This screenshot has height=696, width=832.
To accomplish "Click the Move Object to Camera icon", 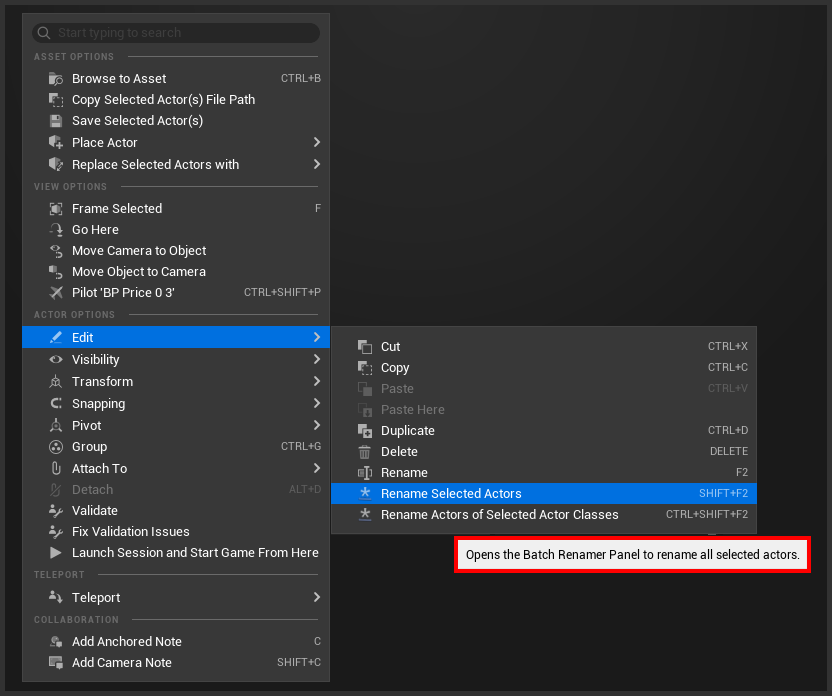I will pyautogui.click(x=56, y=272).
